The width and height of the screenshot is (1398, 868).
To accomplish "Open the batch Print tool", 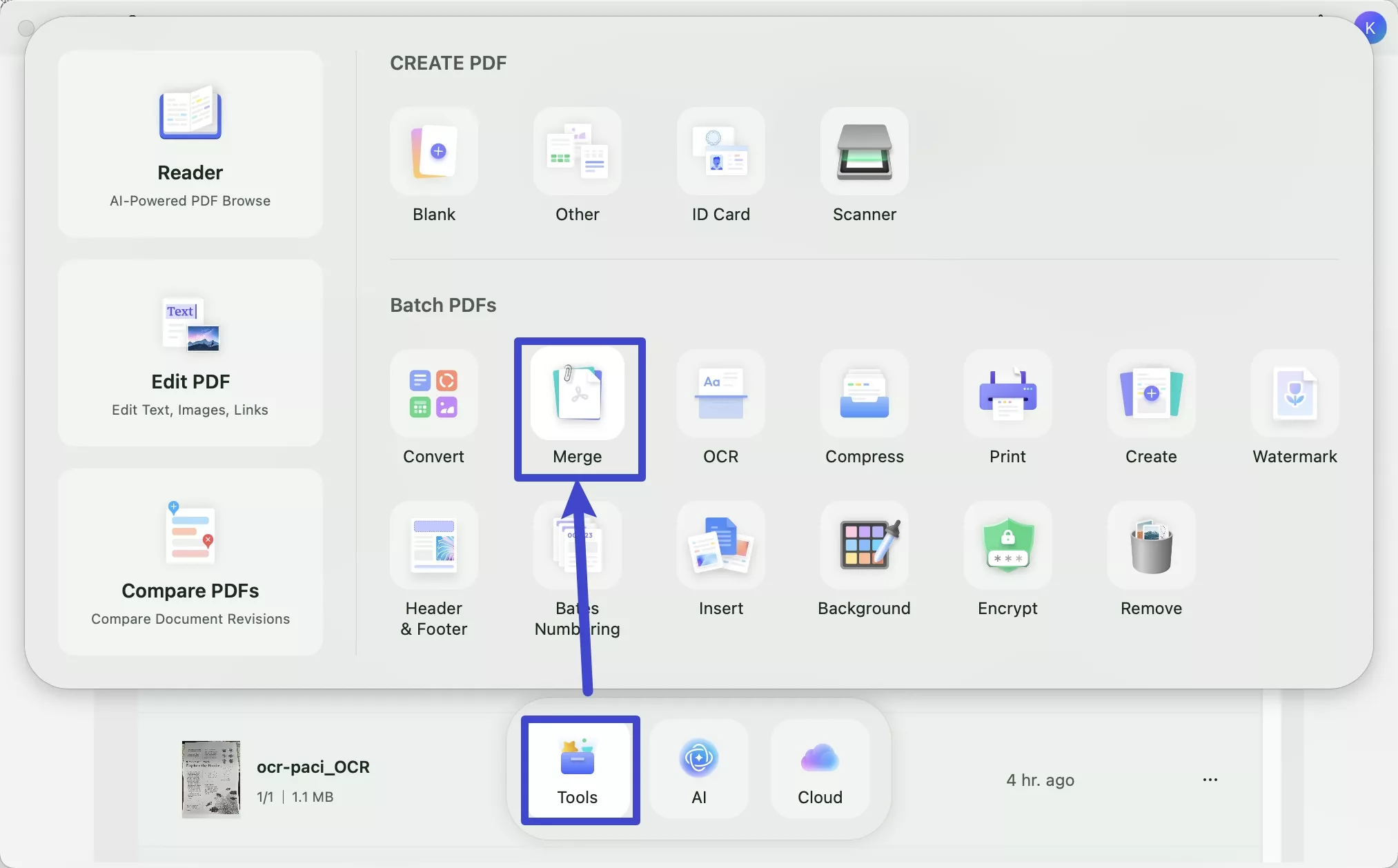I will pos(1007,394).
